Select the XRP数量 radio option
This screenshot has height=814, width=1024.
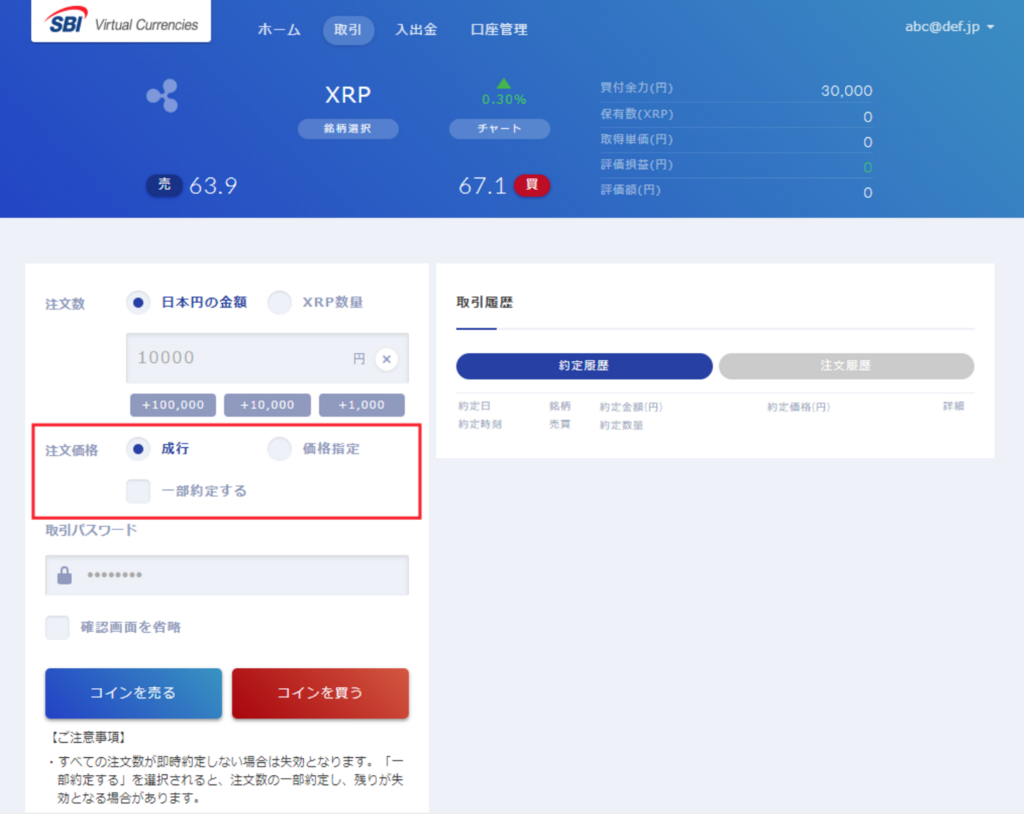[280, 302]
